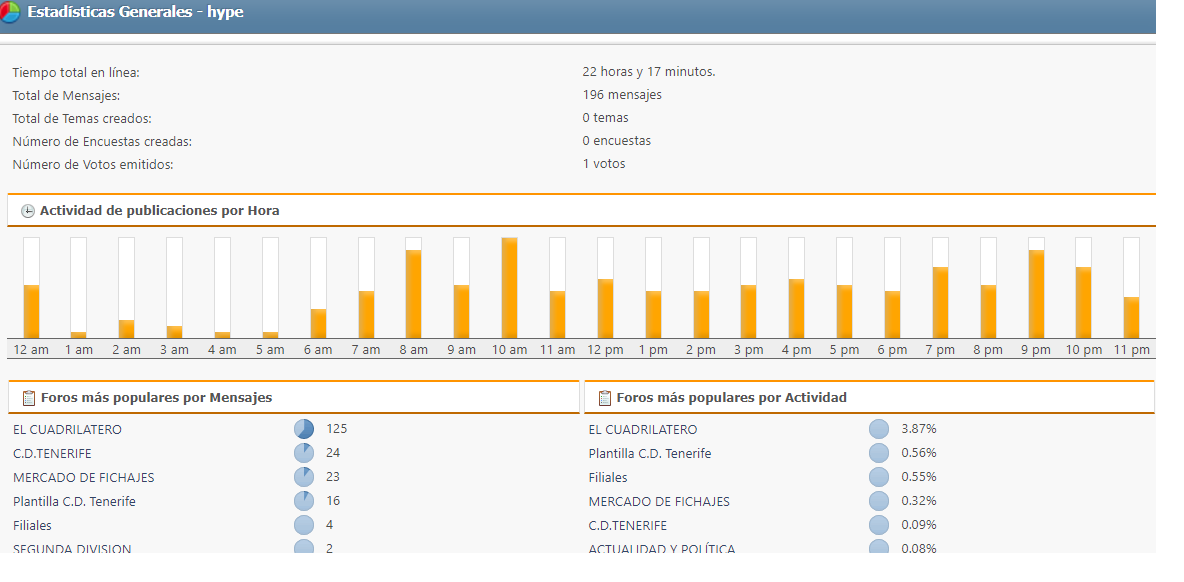1184x582 pixels.
Task: Click the pie icon for Plantilla C.D. Tenerife 16 messages
Action: point(304,501)
